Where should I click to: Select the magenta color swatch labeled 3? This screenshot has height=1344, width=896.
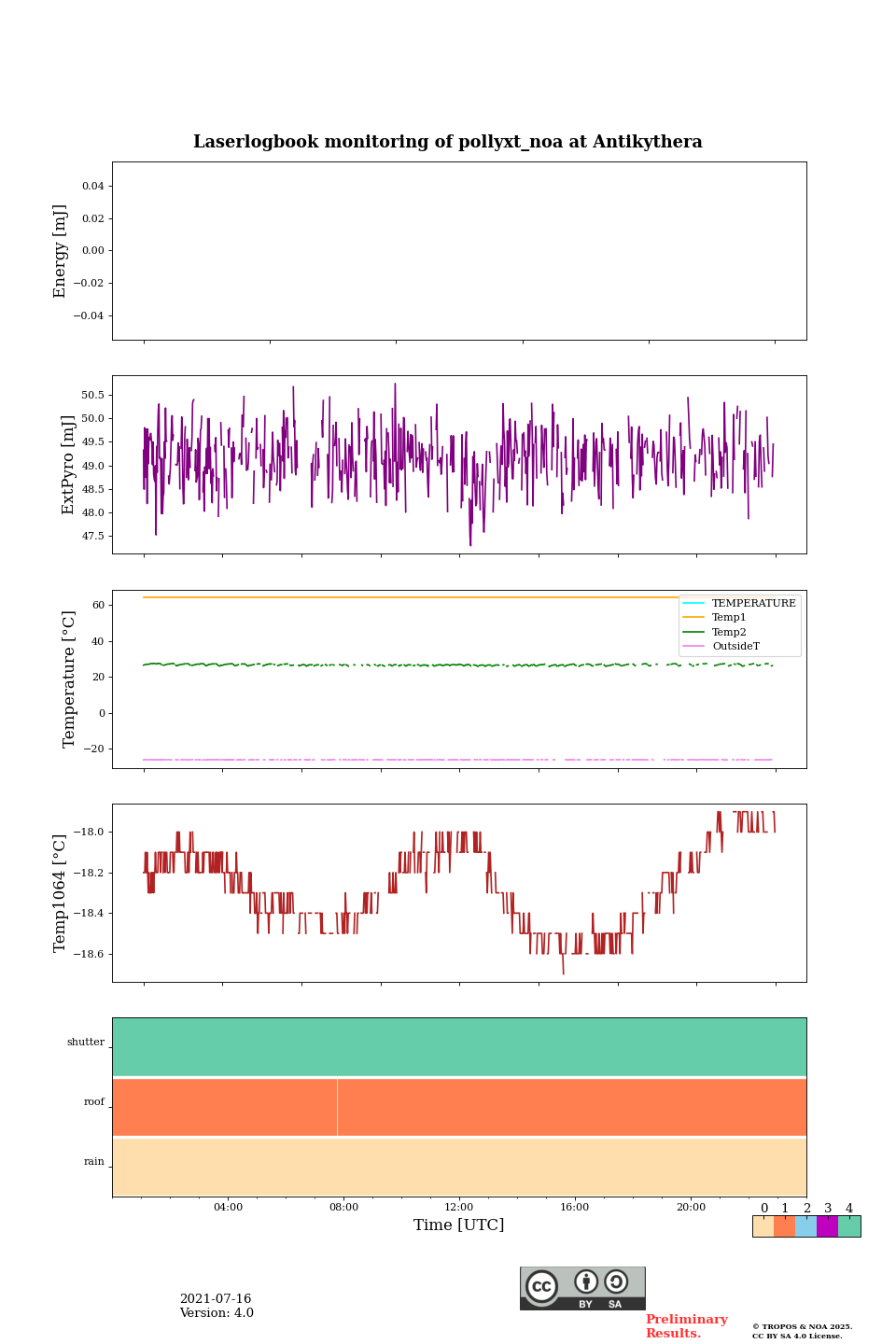click(x=828, y=1226)
